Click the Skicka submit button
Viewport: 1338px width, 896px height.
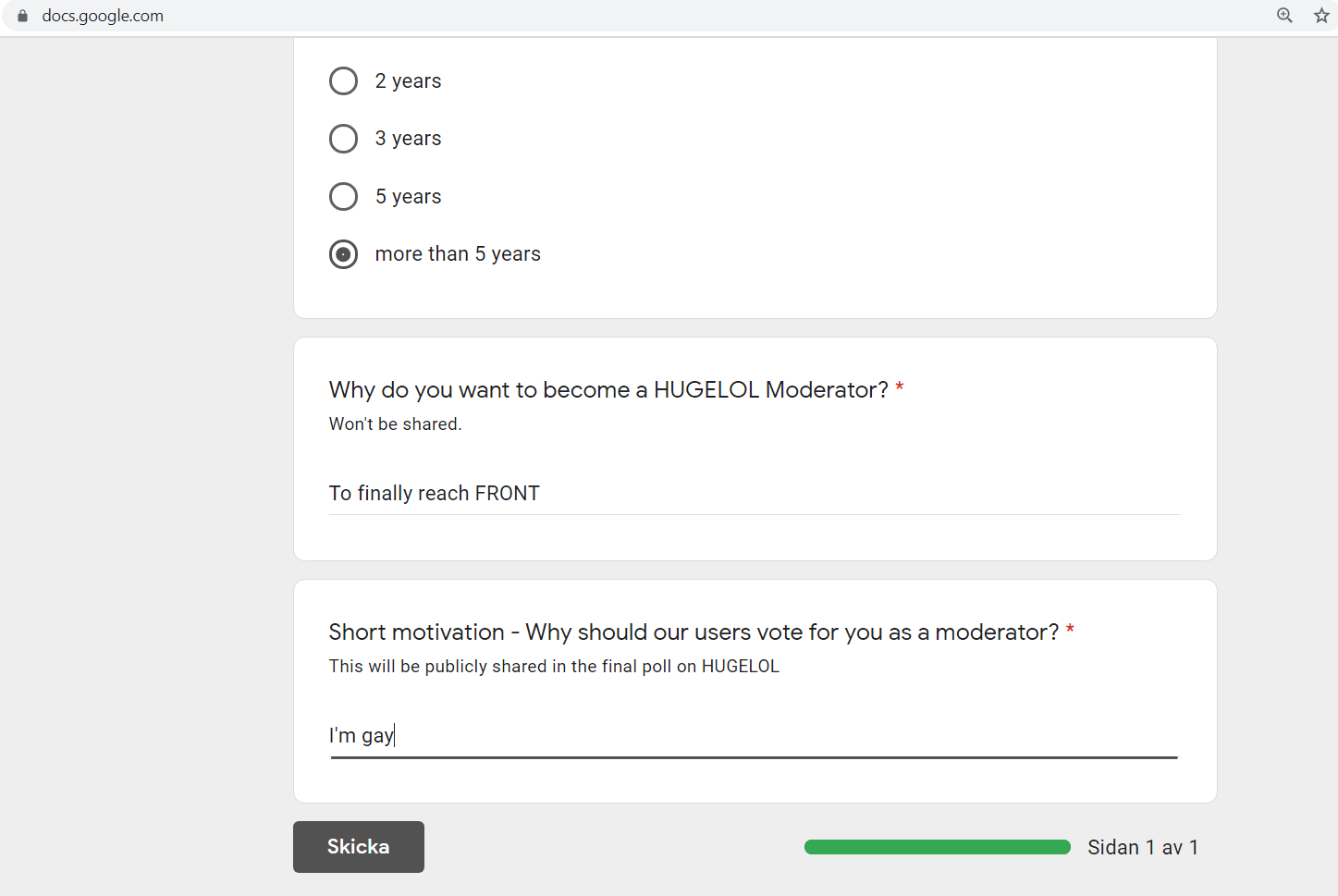click(x=359, y=847)
